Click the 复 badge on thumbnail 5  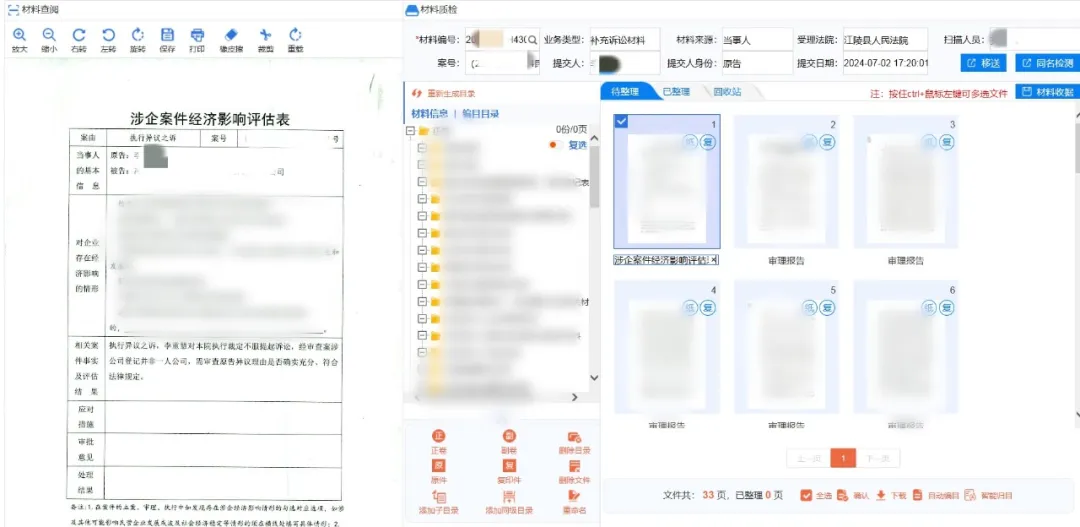[827, 308]
